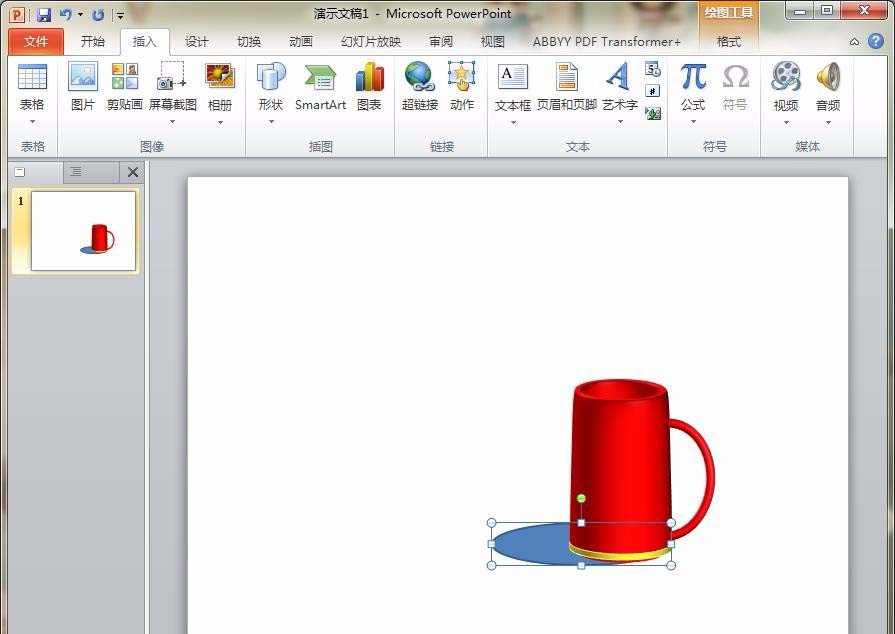Click the PowerPoint application icon in the title bar

coord(18,15)
